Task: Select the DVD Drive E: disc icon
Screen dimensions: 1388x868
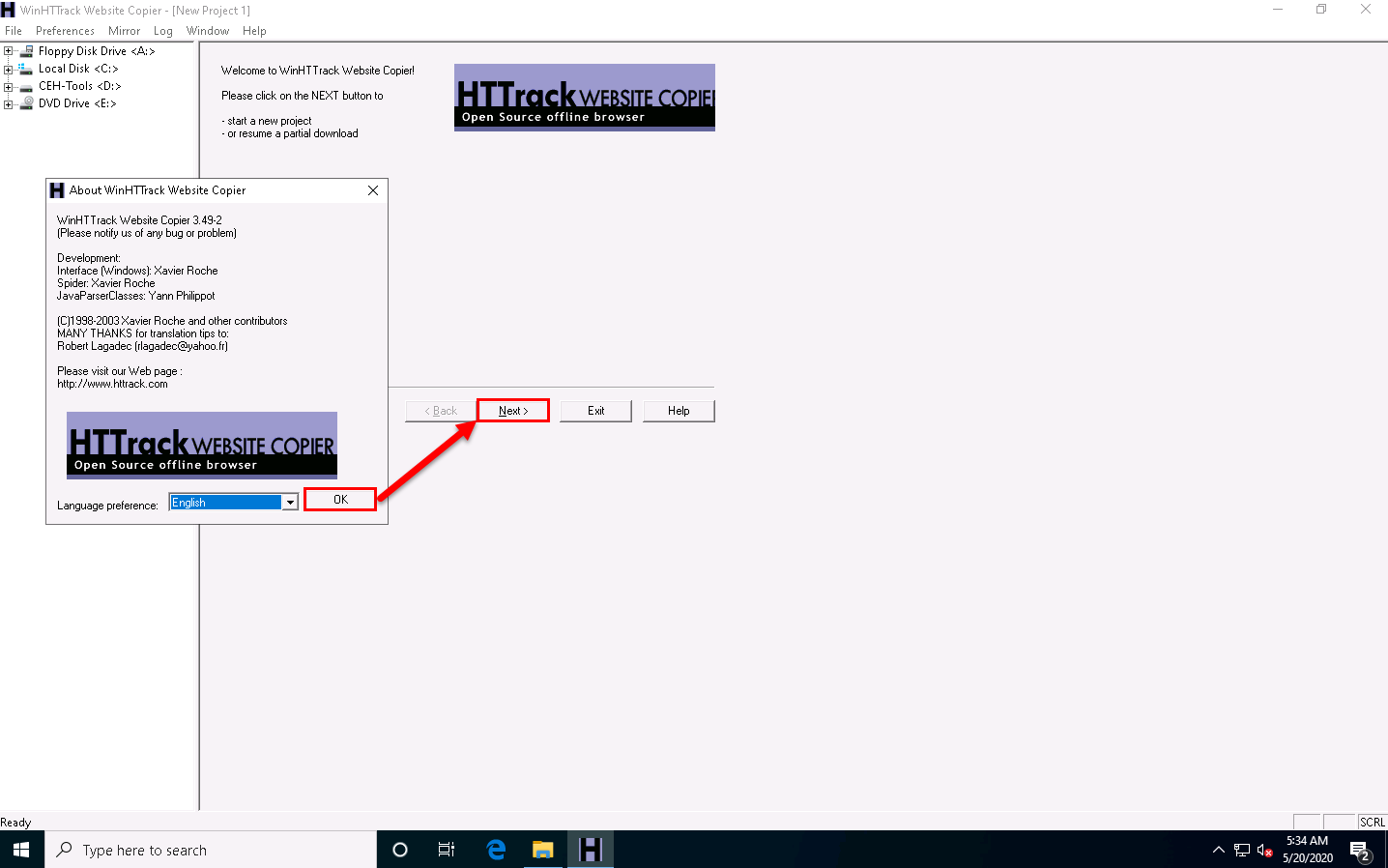Action: point(27,103)
